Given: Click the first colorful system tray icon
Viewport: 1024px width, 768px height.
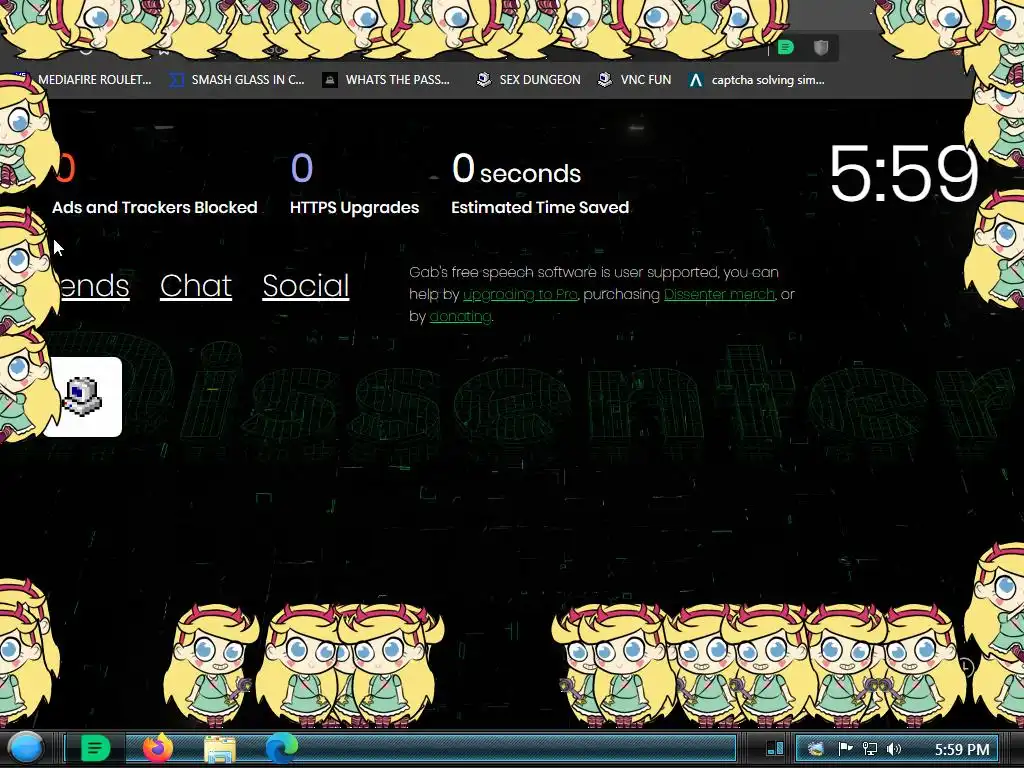Looking at the screenshot, I should coord(816,749).
